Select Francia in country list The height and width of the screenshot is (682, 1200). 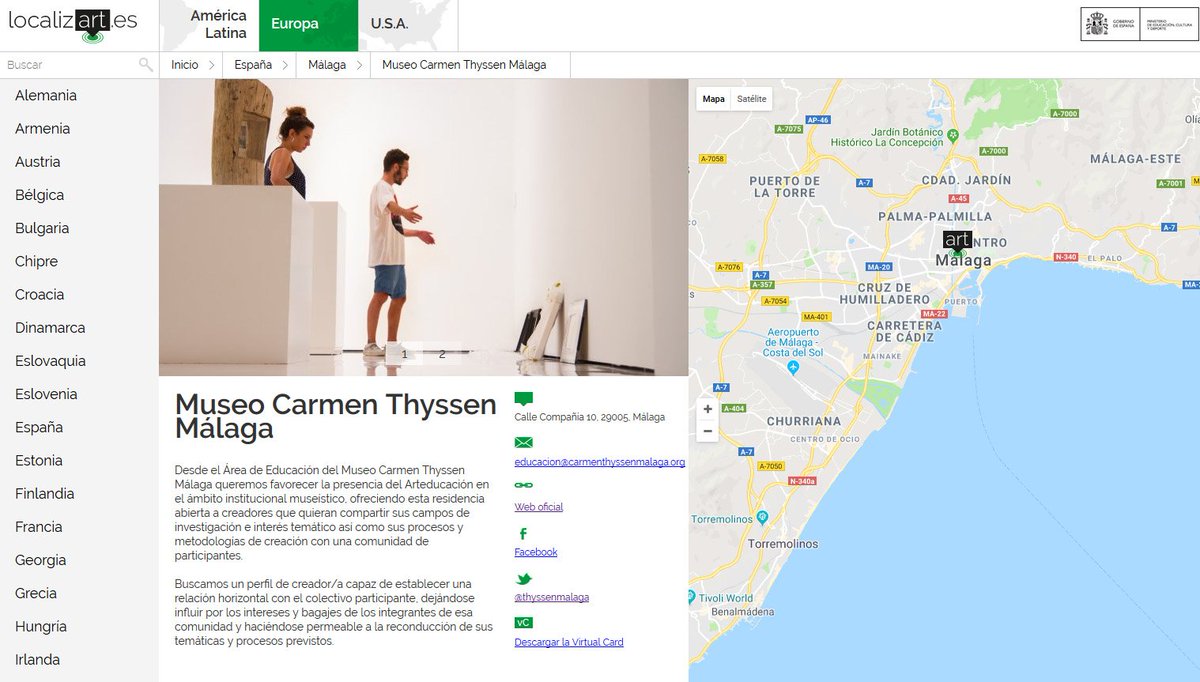click(x=39, y=527)
